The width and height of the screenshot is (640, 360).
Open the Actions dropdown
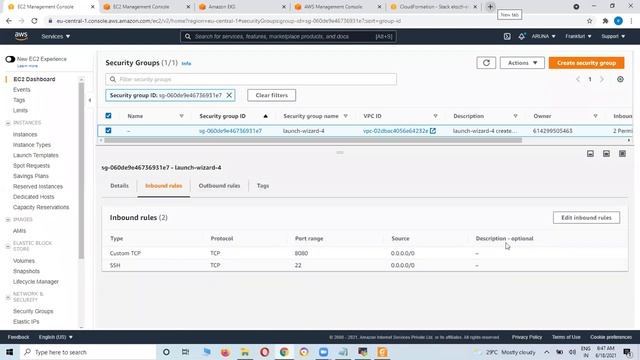pyautogui.click(x=522, y=63)
